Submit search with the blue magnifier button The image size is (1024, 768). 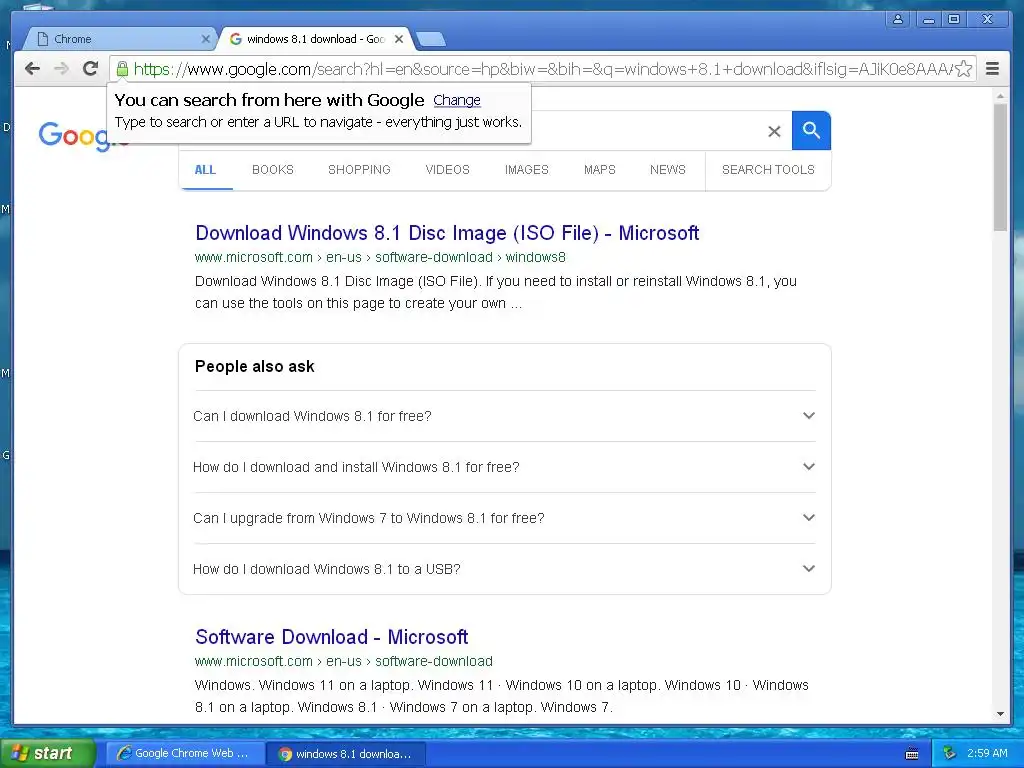coord(811,131)
